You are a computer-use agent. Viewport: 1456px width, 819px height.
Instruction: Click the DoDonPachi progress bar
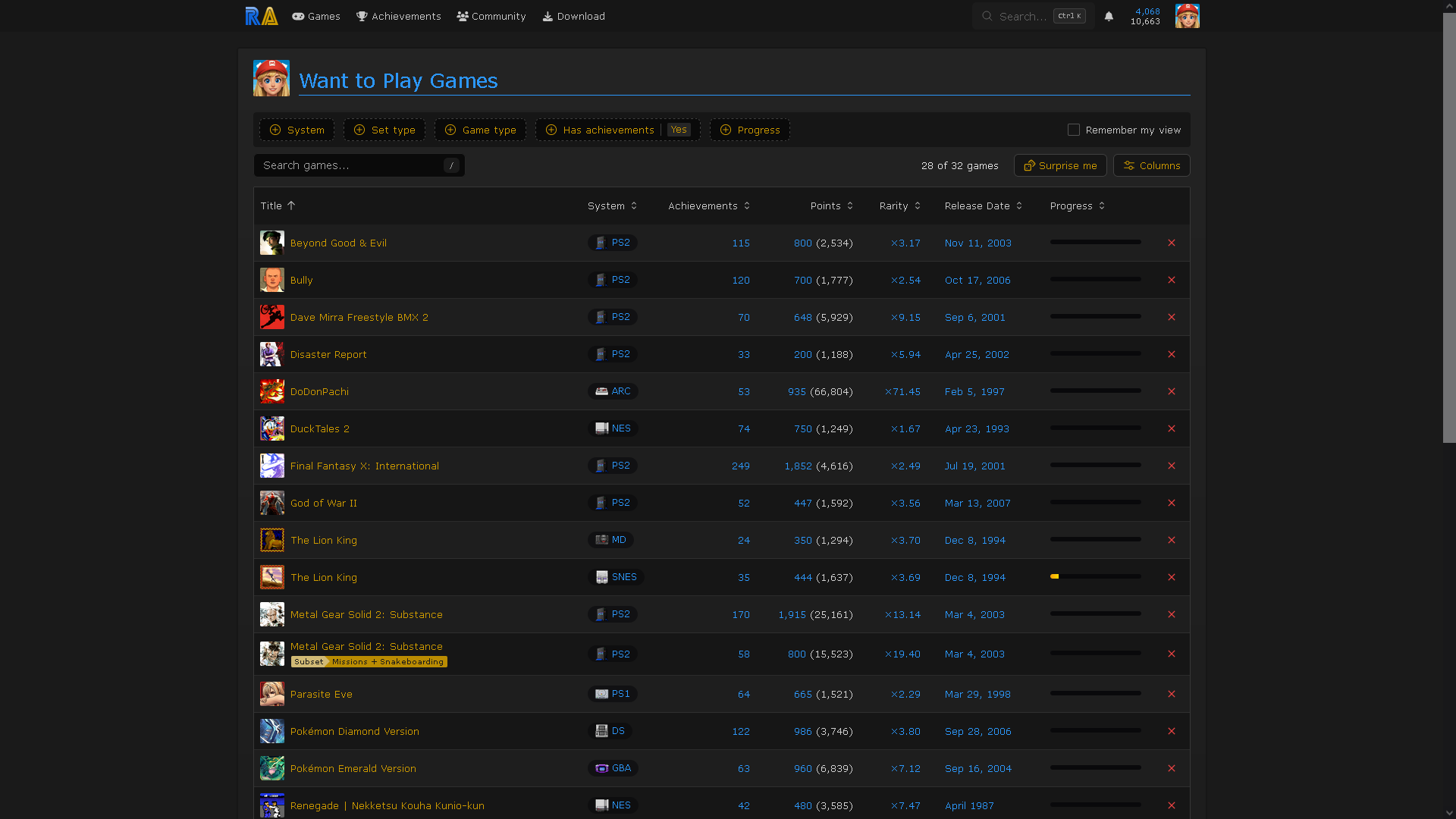point(1095,391)
